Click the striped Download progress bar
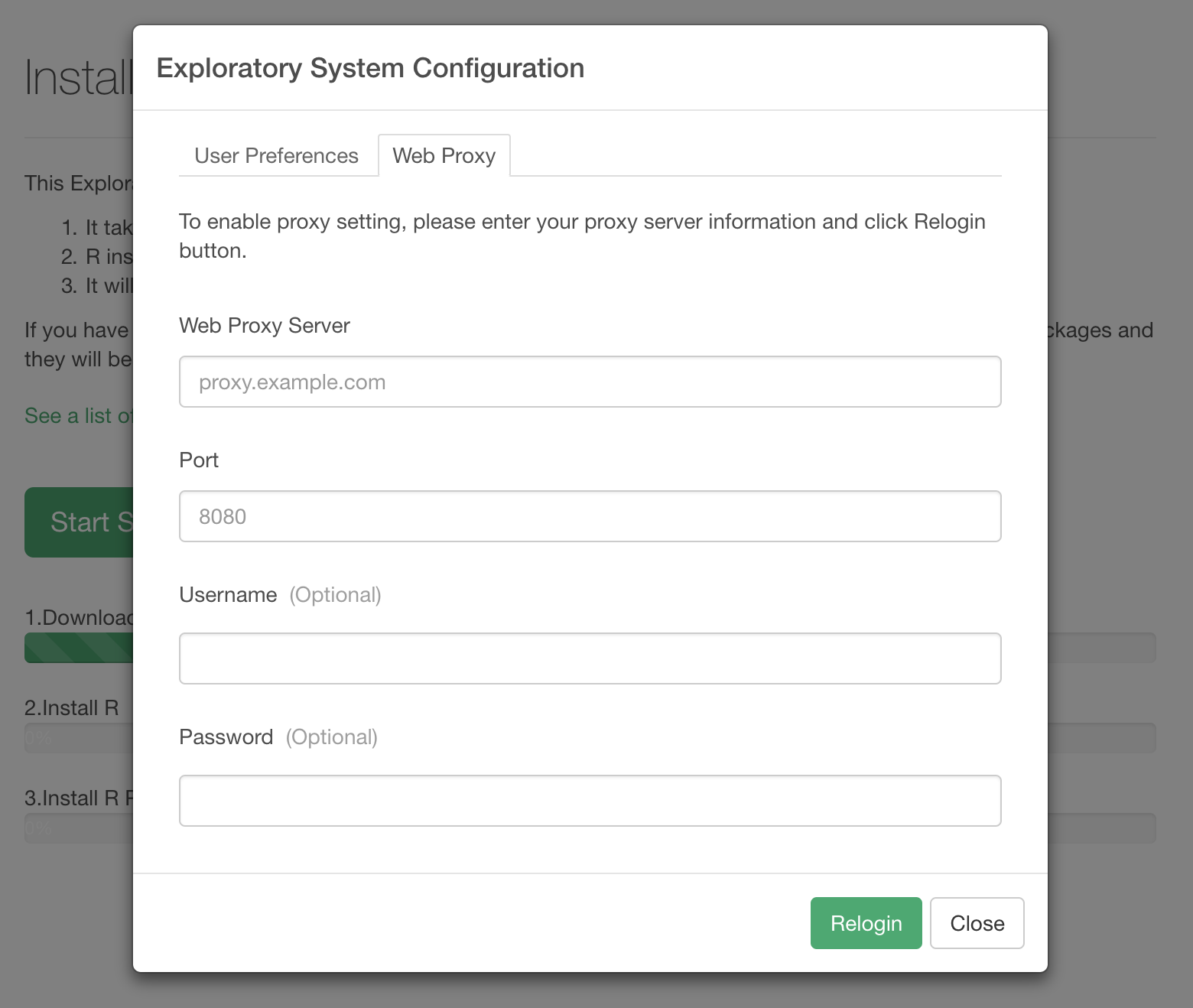The image size is (1193, 1008). [79, 648]
